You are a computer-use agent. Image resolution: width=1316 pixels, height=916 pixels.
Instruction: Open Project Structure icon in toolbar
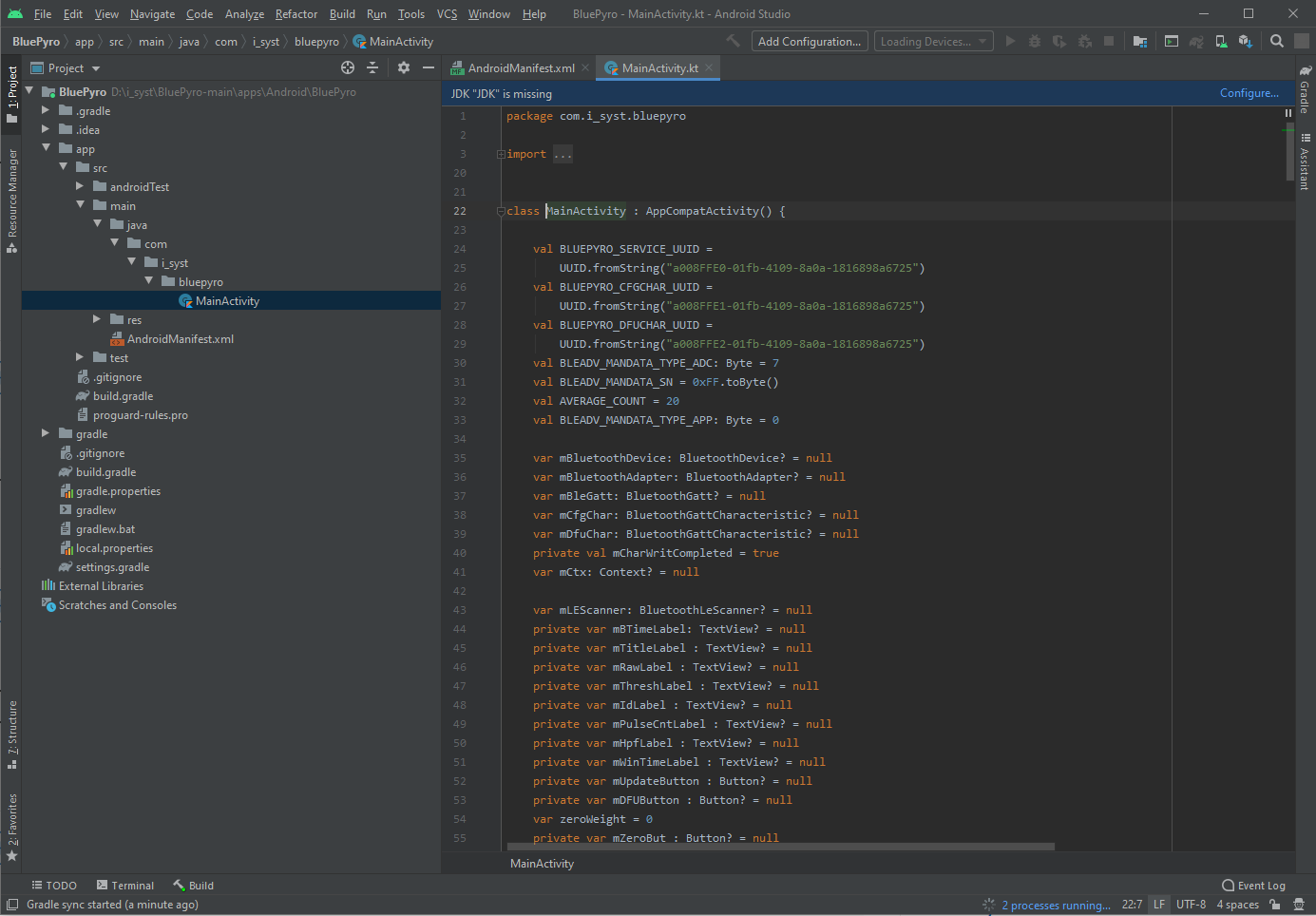click(1140, 41)
